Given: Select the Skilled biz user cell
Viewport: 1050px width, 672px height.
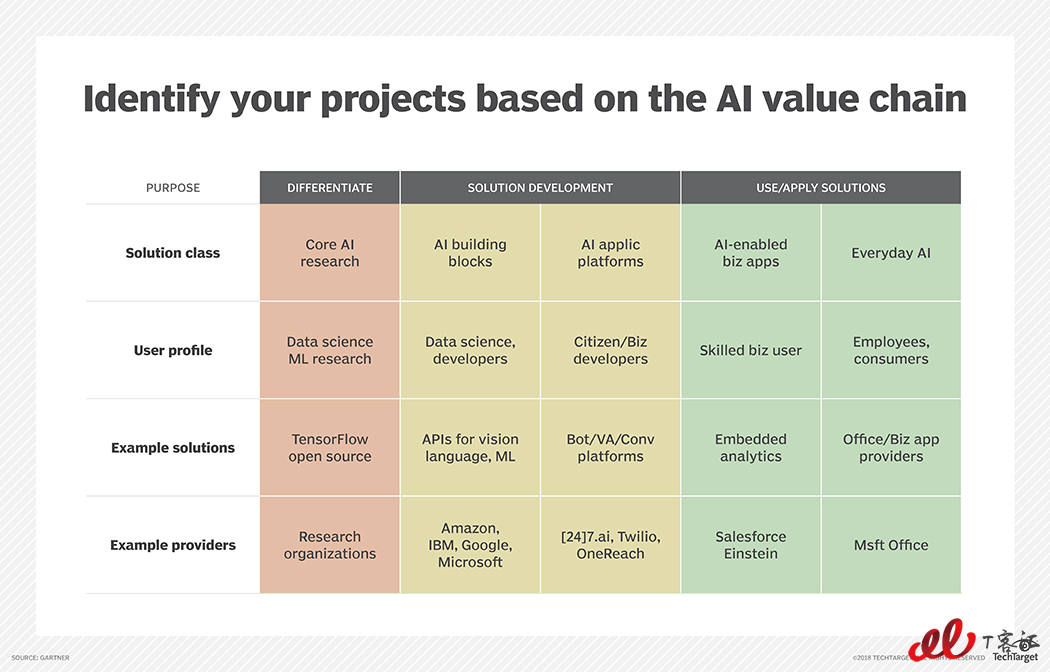Looking at the screenshot, I should [x=751, y=350].
